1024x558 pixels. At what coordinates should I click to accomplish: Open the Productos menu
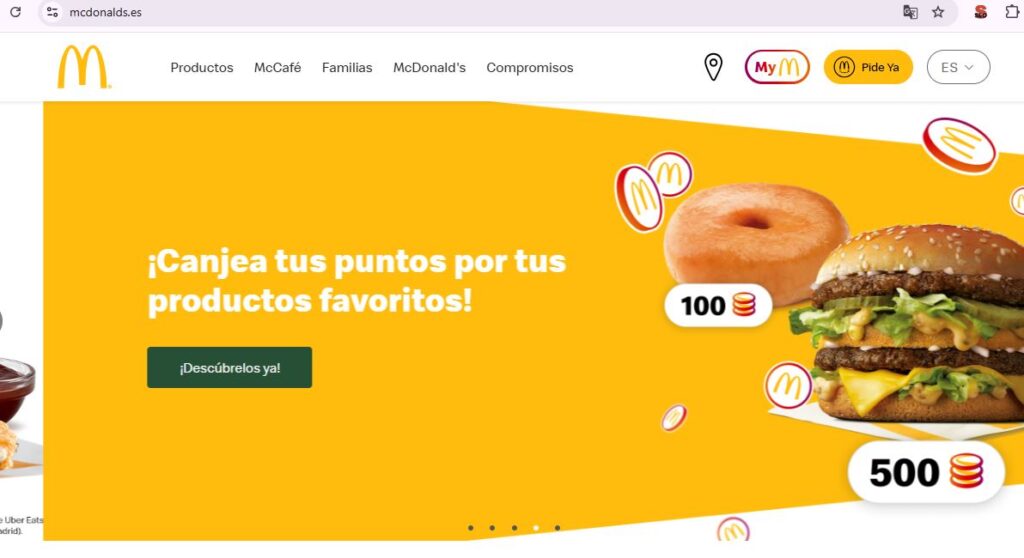coord(202,67)
